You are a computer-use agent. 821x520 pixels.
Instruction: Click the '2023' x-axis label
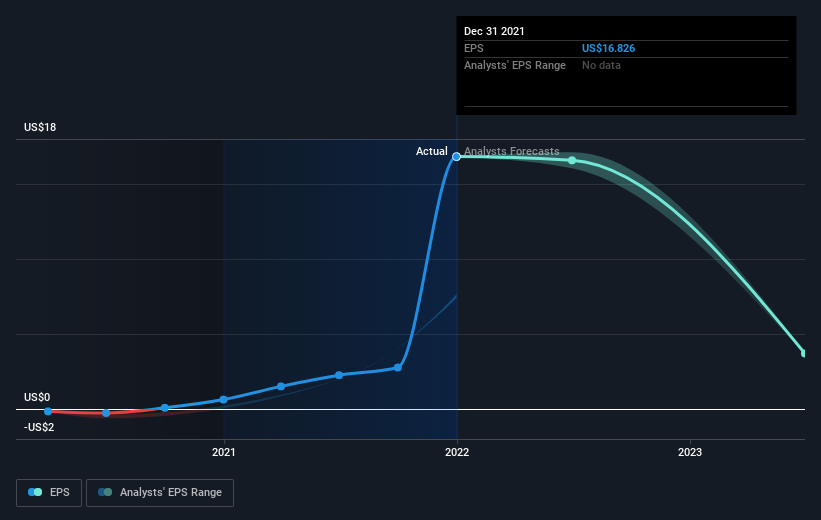(690, 452)
